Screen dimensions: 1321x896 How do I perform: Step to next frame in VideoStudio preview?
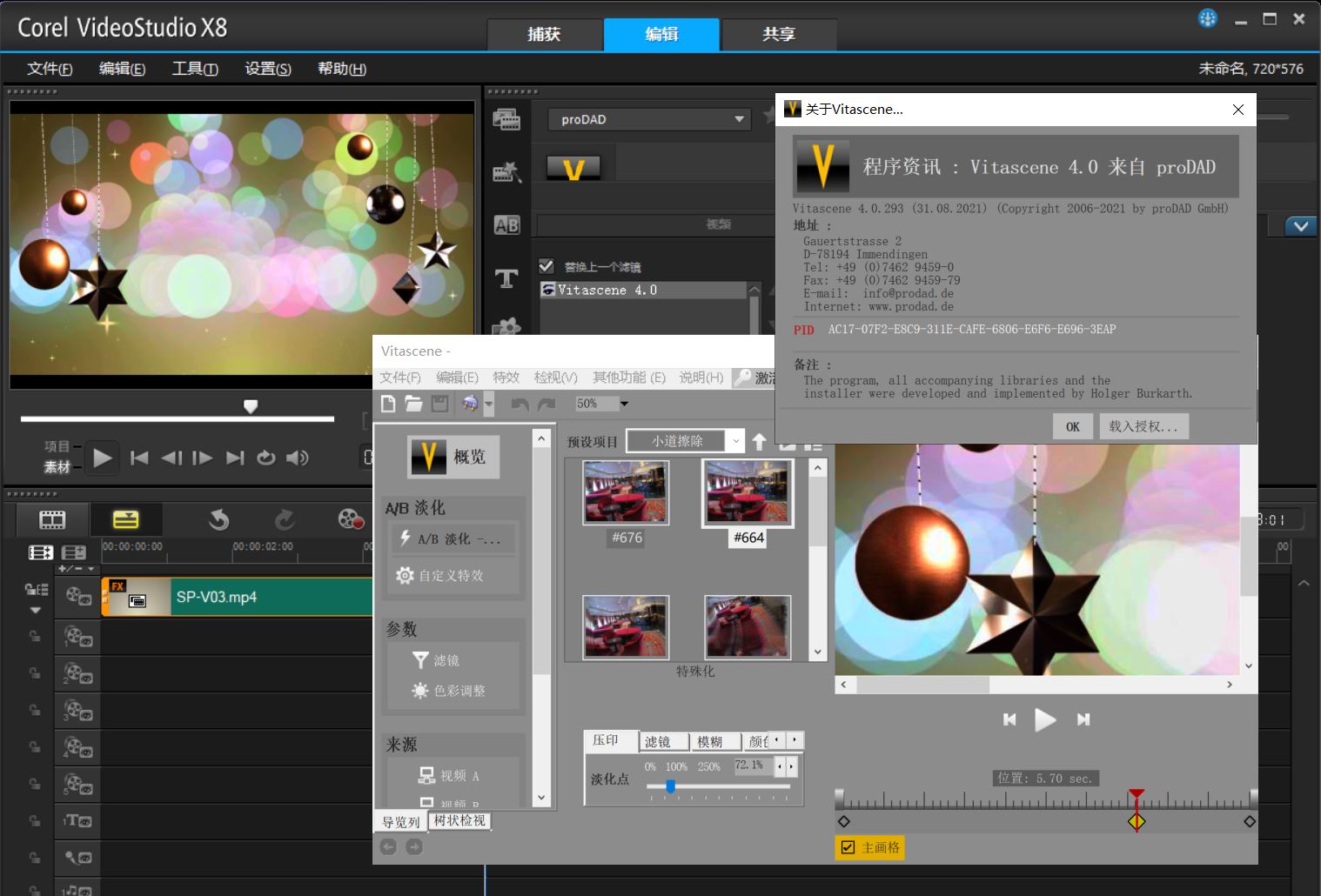pos(202,458)
